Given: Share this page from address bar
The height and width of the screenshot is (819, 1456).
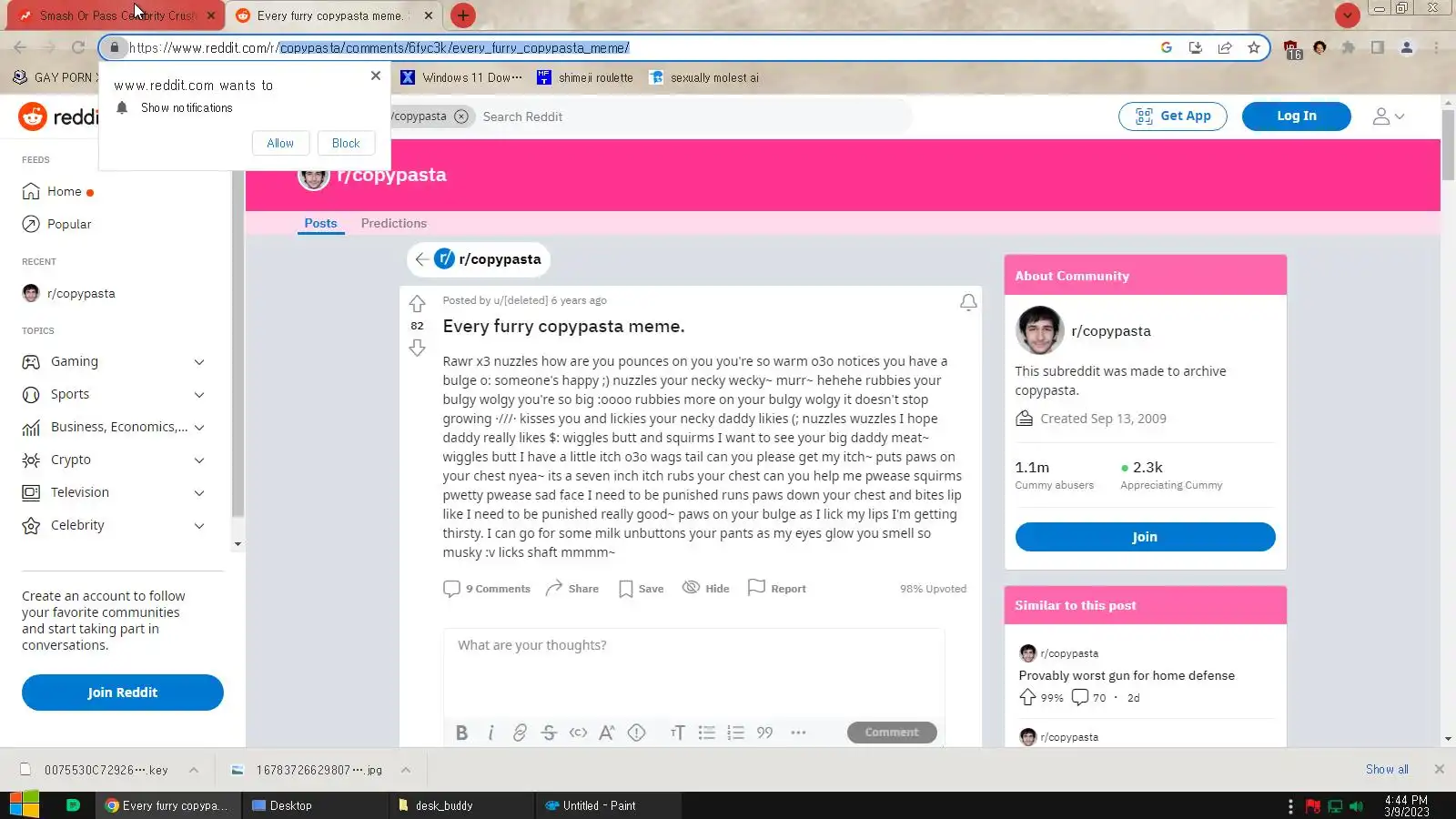Looking at the screenshot, I should [x=1225, y=47].
